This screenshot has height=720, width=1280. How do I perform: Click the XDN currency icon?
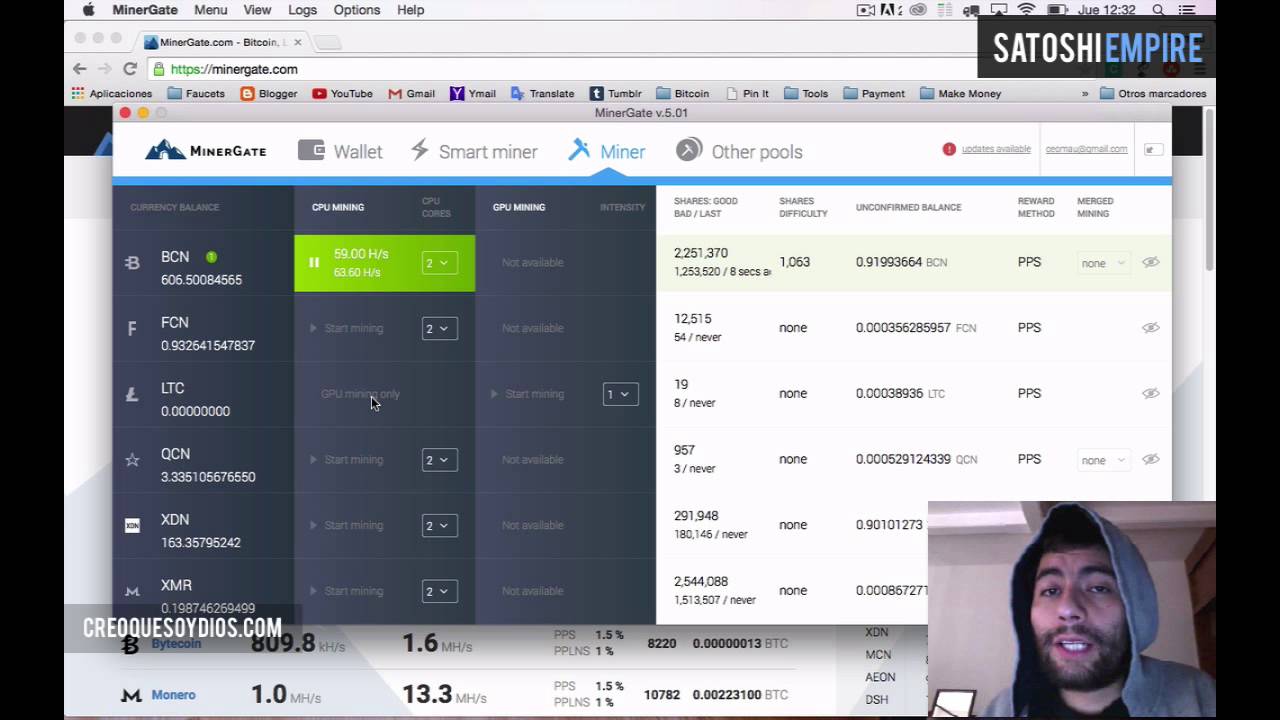pos(132,525)
